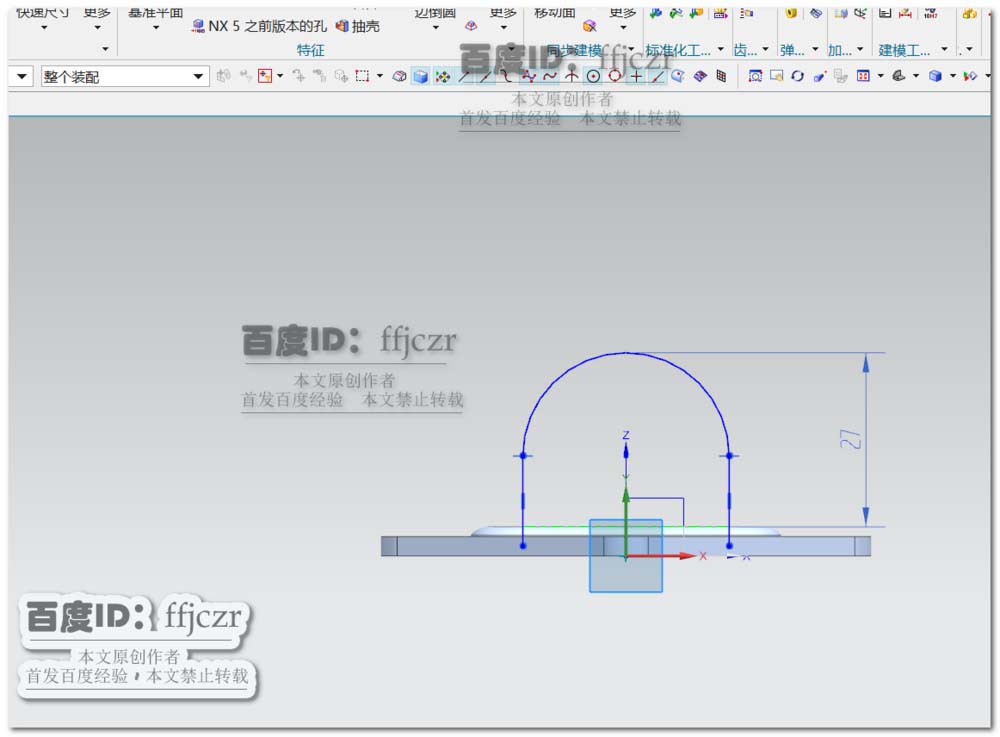Click the 27 dimension value in viewport
Viewport: 1000px width, 737px height.
[851, 439]
